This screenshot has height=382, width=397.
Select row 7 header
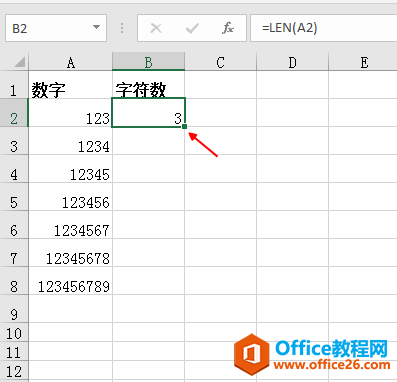click(14, 253)
